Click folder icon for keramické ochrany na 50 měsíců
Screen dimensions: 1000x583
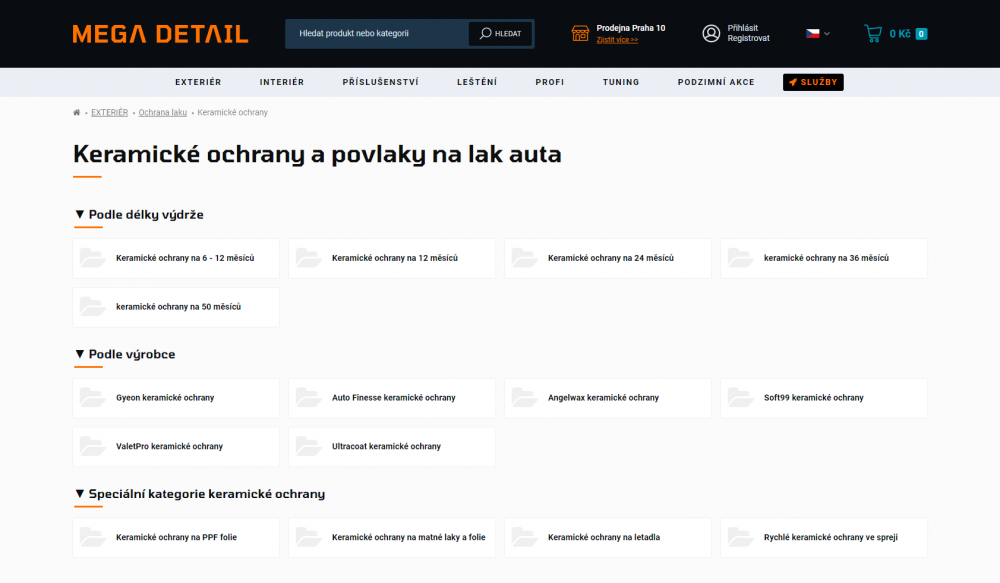tap(92, 307)
